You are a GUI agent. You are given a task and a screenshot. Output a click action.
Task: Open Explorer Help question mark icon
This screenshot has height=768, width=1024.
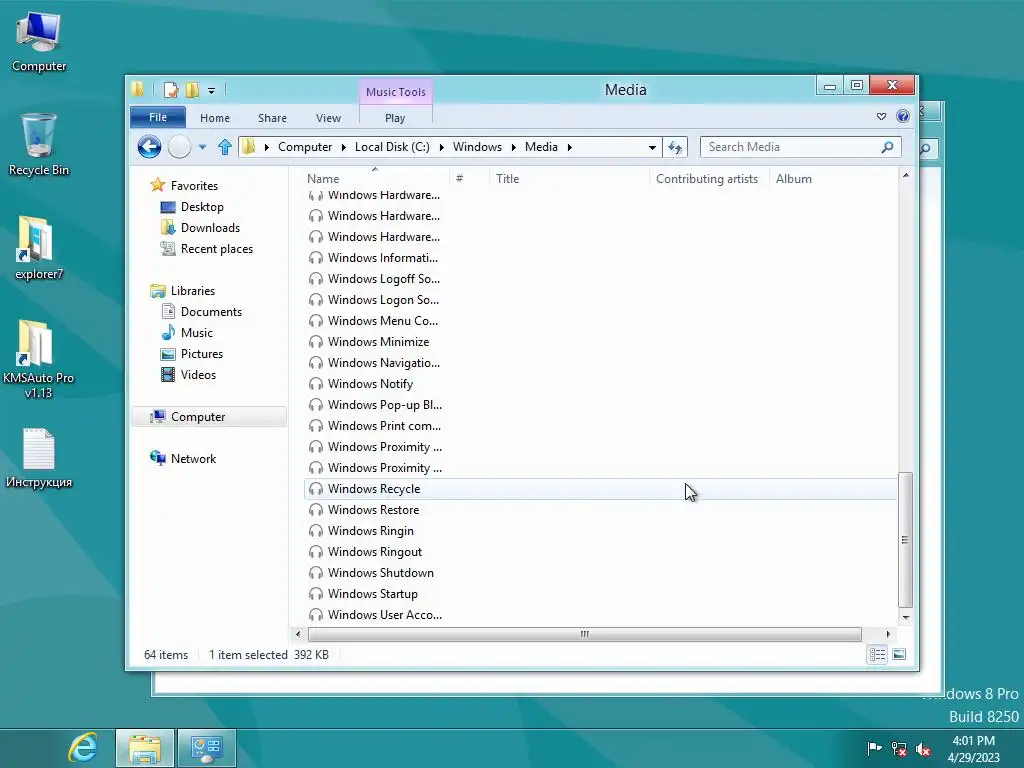coord(903,116)
